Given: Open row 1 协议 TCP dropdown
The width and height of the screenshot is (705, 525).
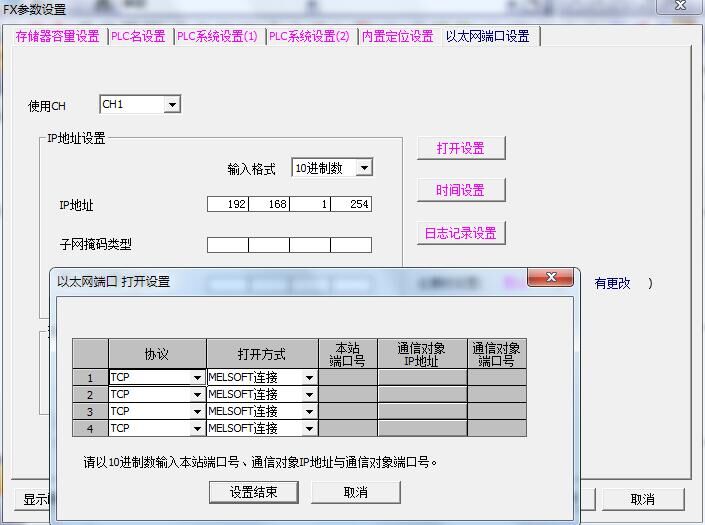Looking at the screenshot, I should tap(197, 378).
